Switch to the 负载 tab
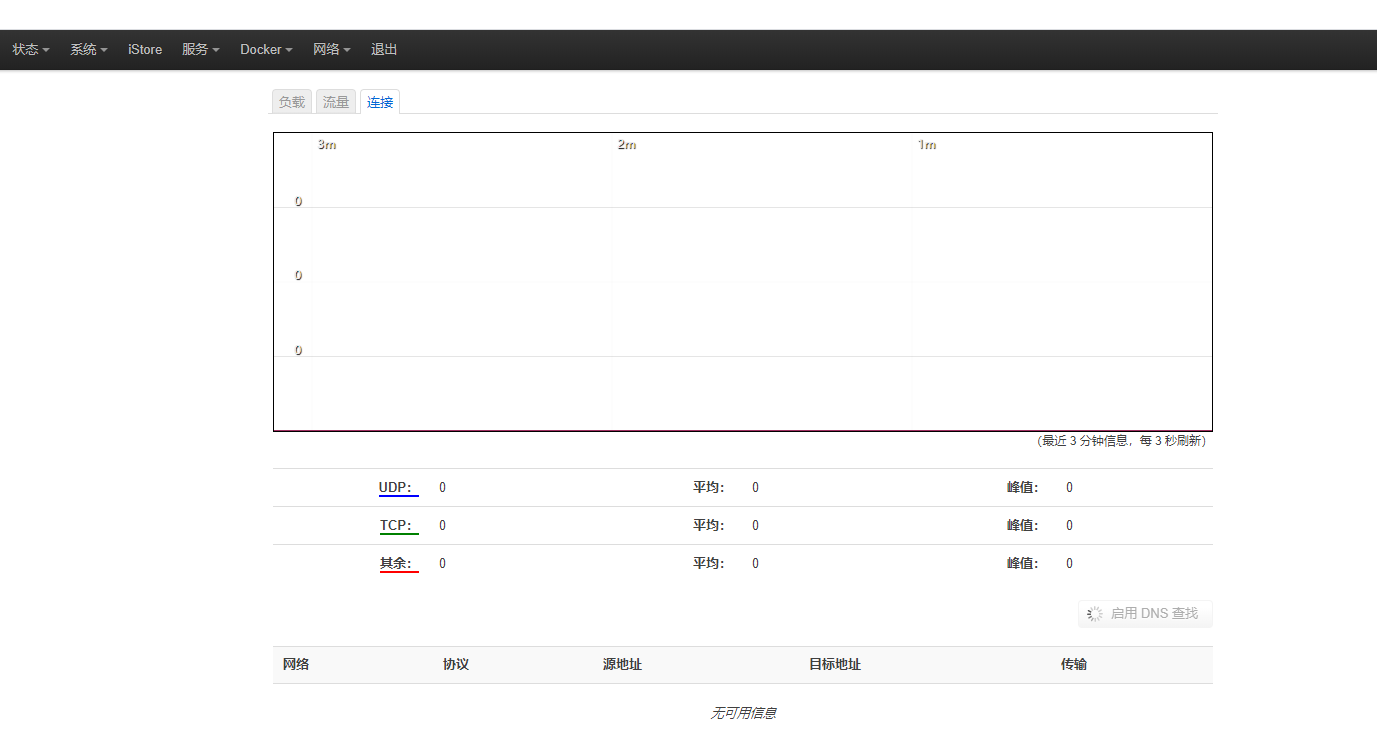This screenshot has width=1377, height=745. (292, 102)
